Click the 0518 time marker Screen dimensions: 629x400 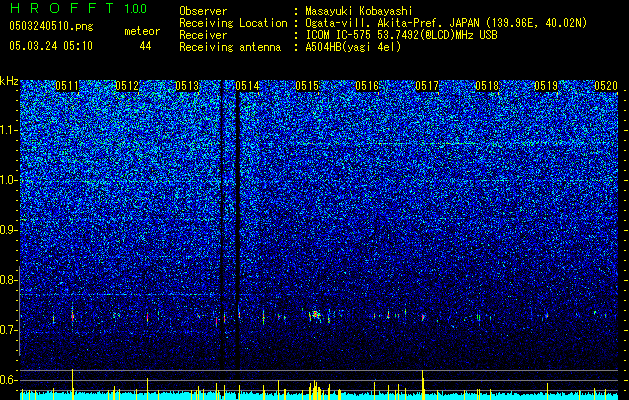[487, 86]
